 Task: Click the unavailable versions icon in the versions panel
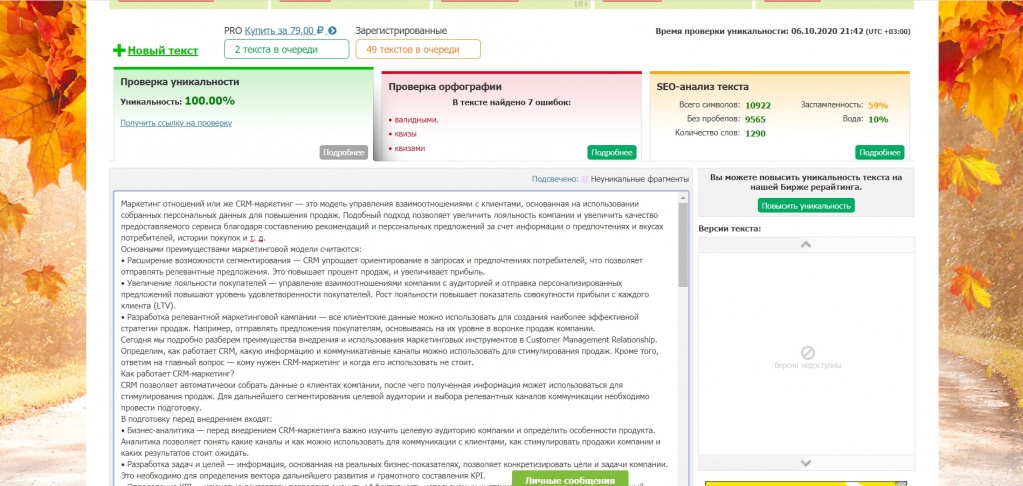click(x=807, y=352)
